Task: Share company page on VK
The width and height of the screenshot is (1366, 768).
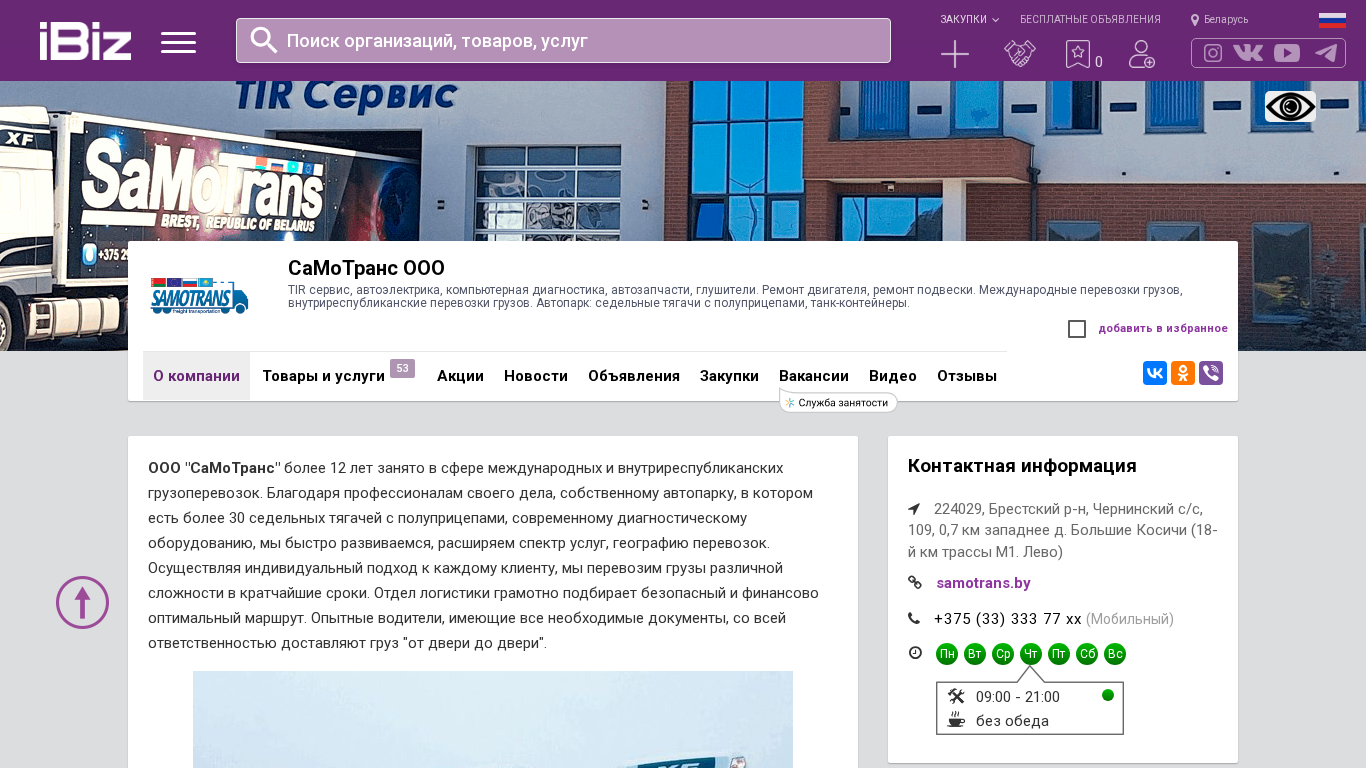Action: [x=1155, y=373]
